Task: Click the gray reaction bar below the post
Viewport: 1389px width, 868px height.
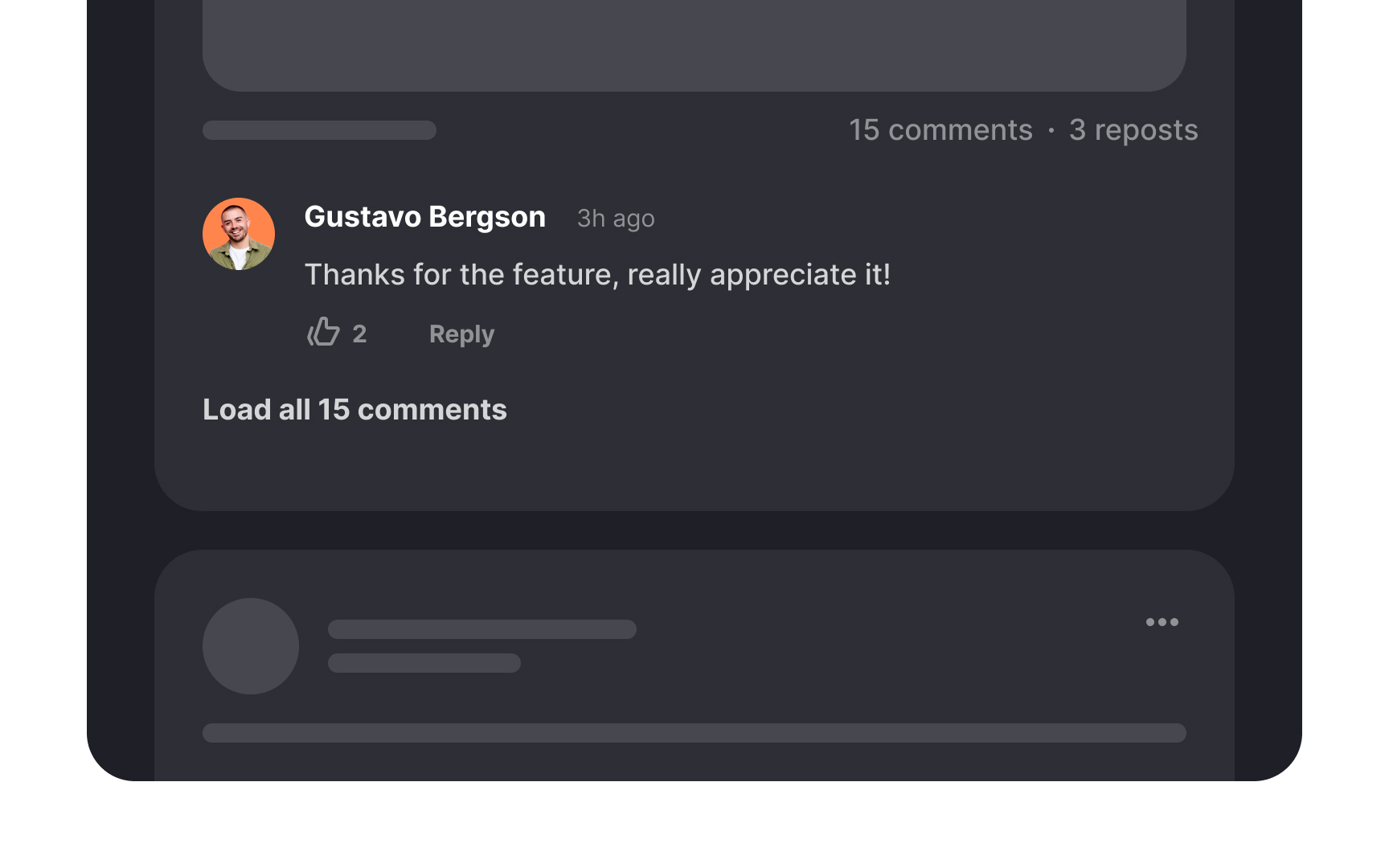Action: 319,129
